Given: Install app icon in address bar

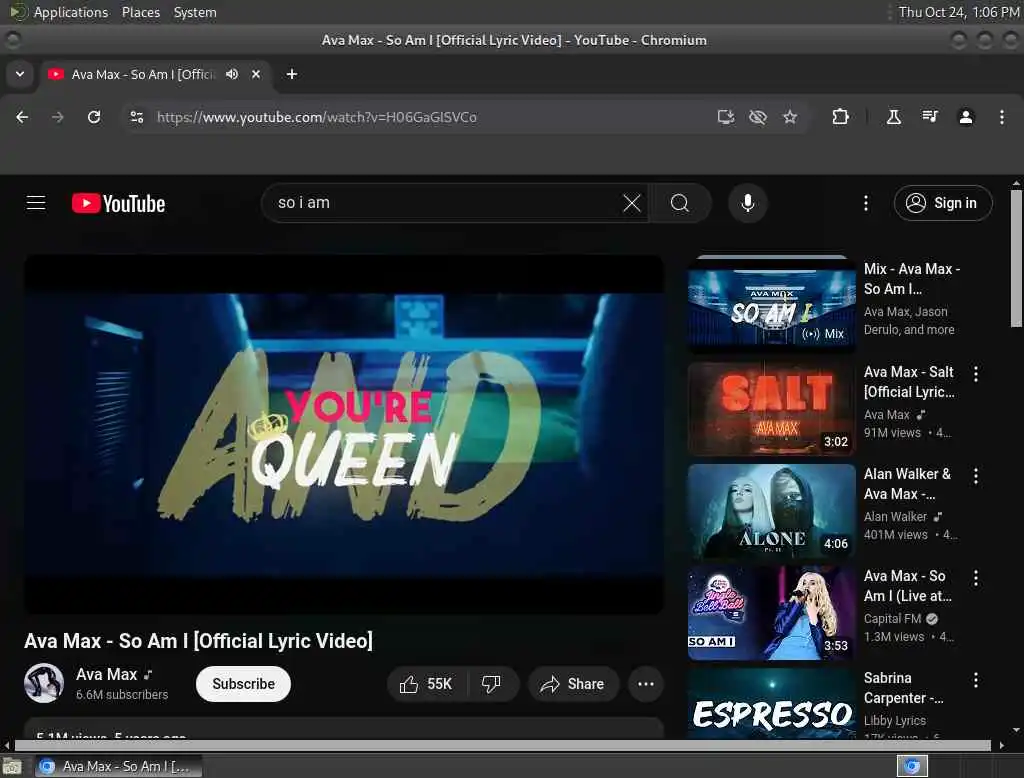Looking at the screenshot, I should [726, 117].
